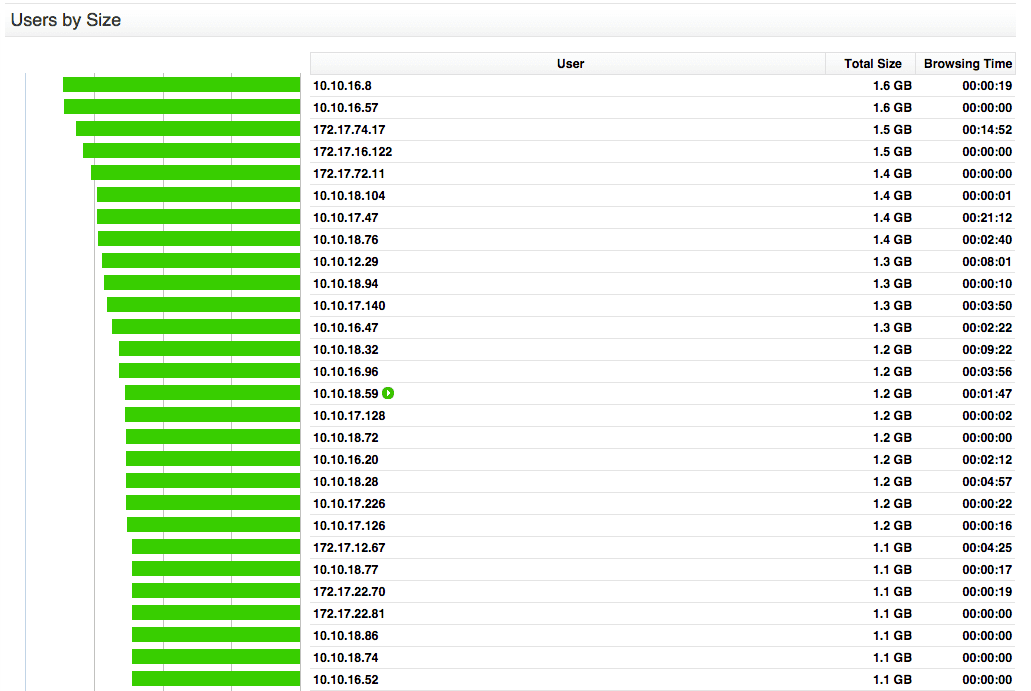Click the 1.1 GB size of 172.17.12.67
Image resolution: width=1031 pixels, height=691 pixels.
[x=892, y=548]
